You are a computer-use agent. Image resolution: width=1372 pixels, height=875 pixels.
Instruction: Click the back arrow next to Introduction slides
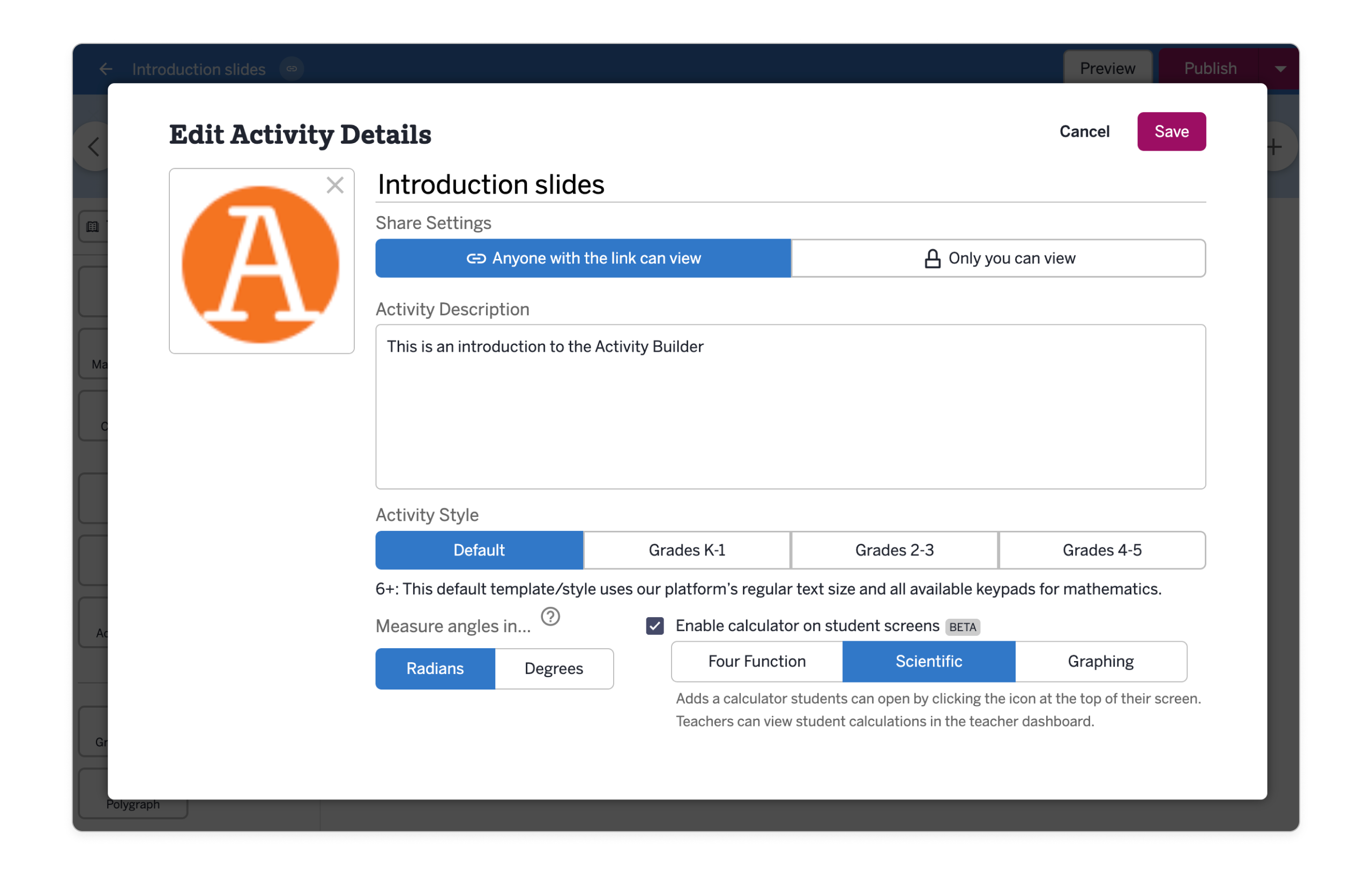click(x=106, y=69)
